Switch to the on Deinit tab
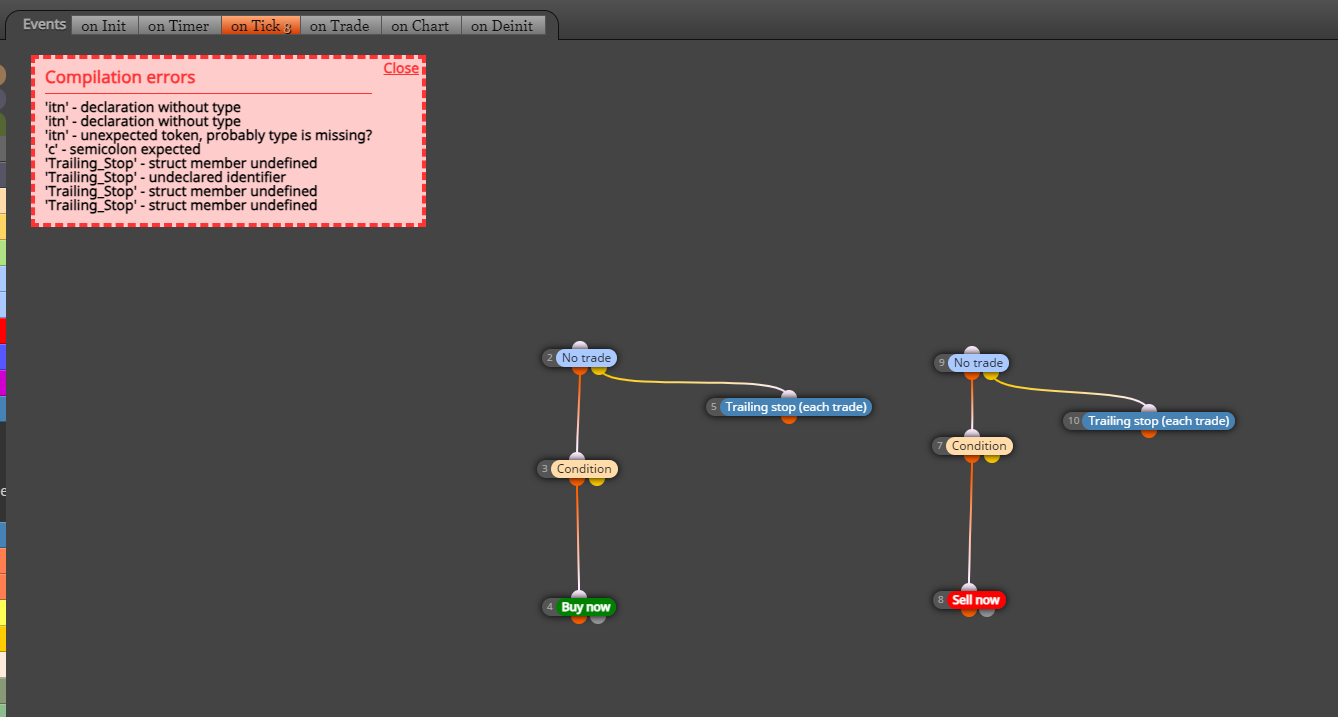 pos(503,26)
